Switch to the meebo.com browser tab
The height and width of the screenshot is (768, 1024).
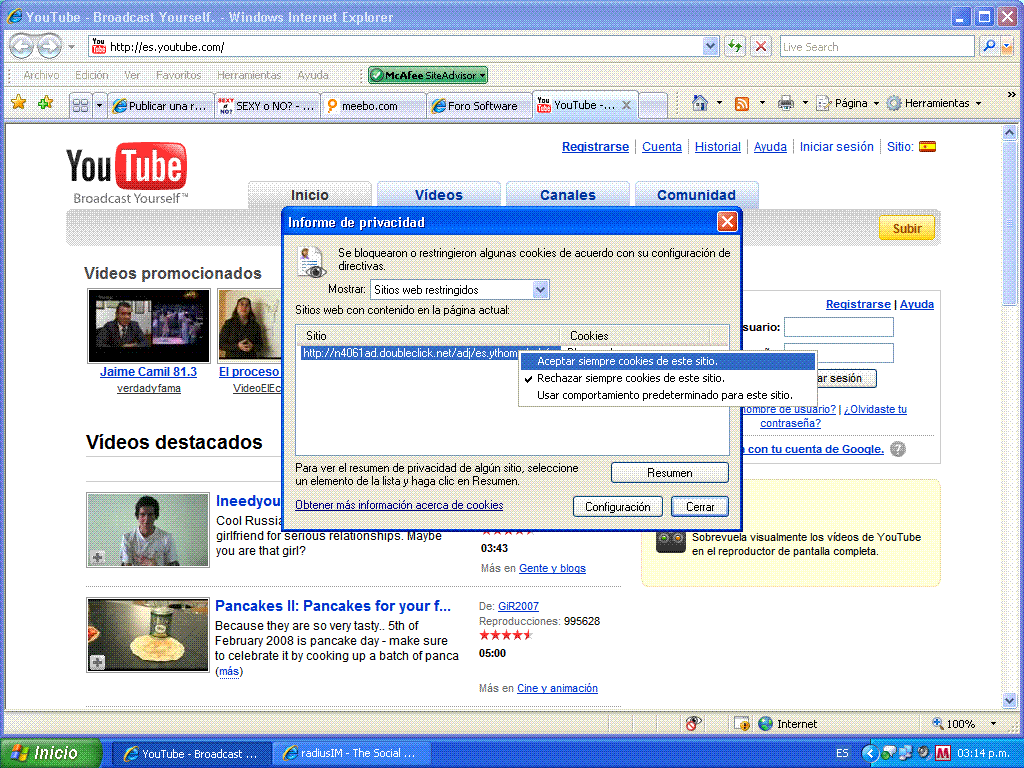pyautogui.click(x=372, y=106)
